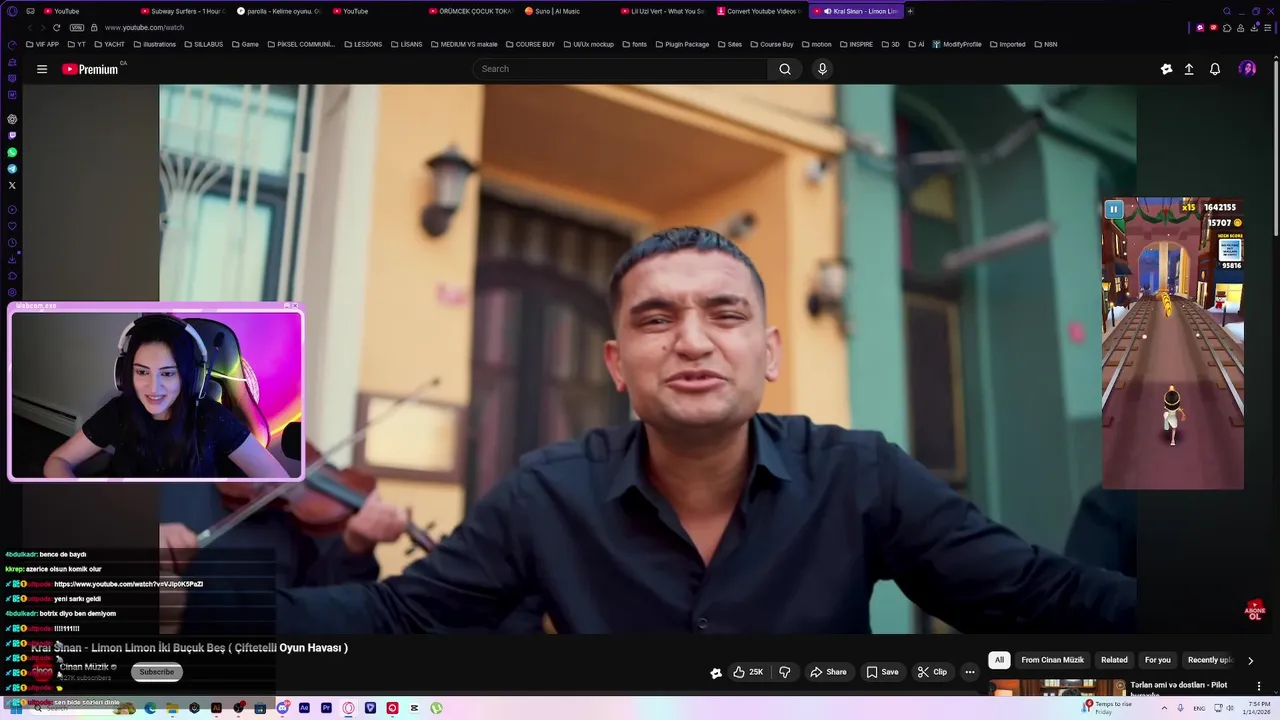Select the 'For you' chip
This screenshot has height=720, width=1280.
point(1158,660)
